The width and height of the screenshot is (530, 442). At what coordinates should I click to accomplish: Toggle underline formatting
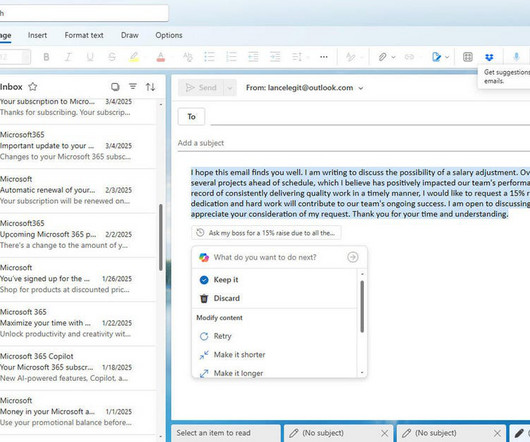(x=90, y=57)
